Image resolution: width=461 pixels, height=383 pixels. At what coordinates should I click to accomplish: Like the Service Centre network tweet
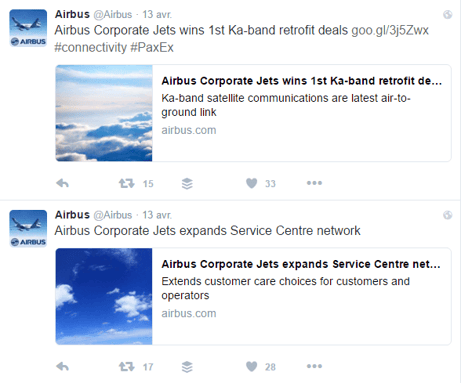(252, 366)
